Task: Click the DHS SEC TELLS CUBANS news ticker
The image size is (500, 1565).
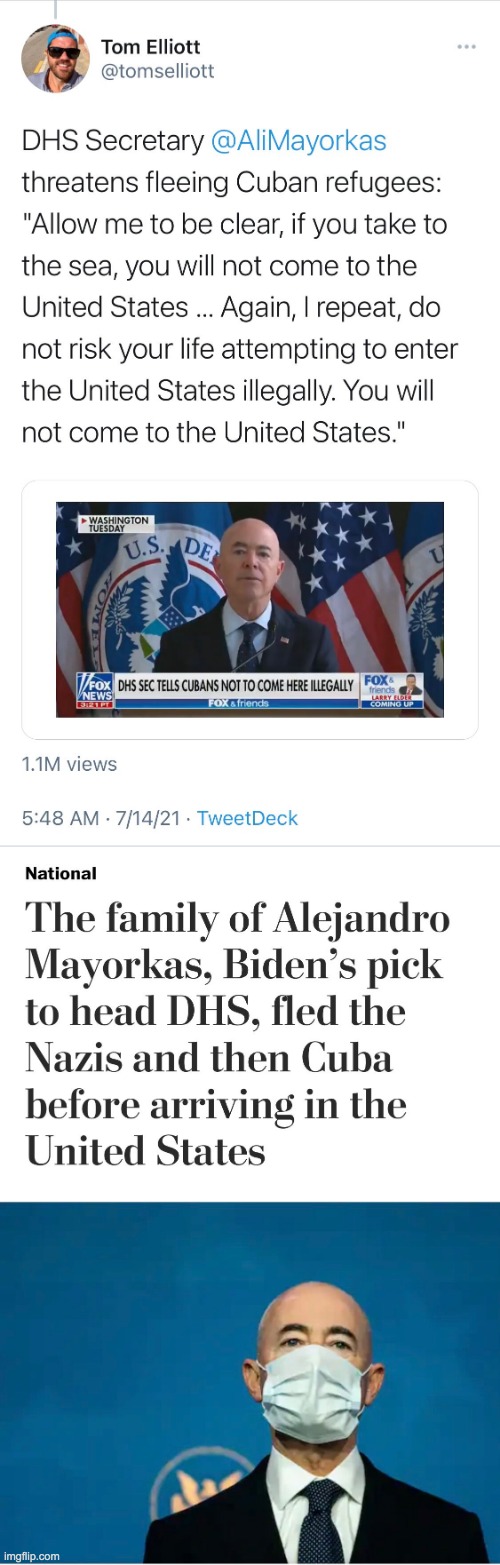Action: (235, 685)
